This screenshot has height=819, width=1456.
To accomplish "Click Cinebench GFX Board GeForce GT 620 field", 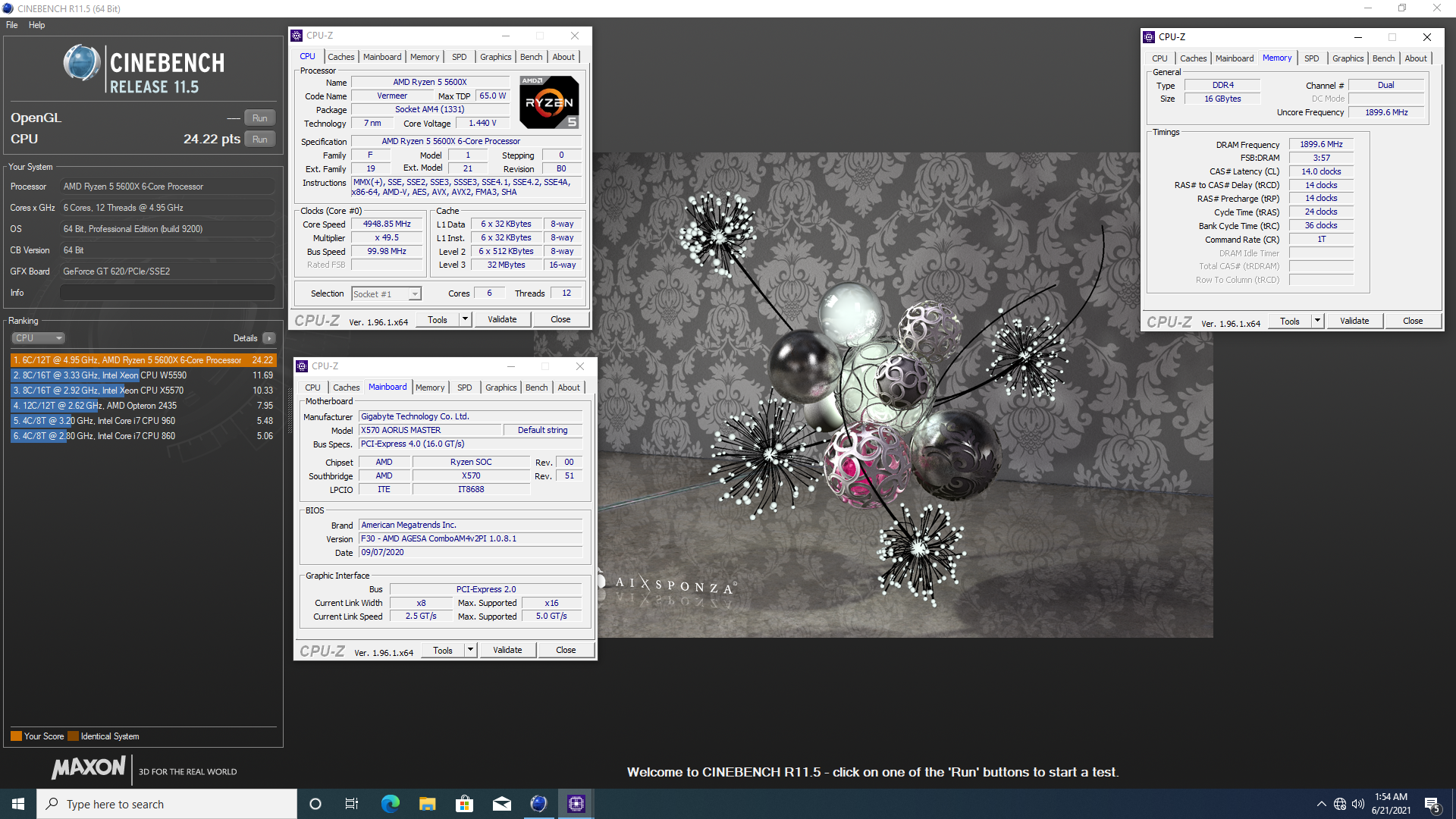I will click(168, 271).
